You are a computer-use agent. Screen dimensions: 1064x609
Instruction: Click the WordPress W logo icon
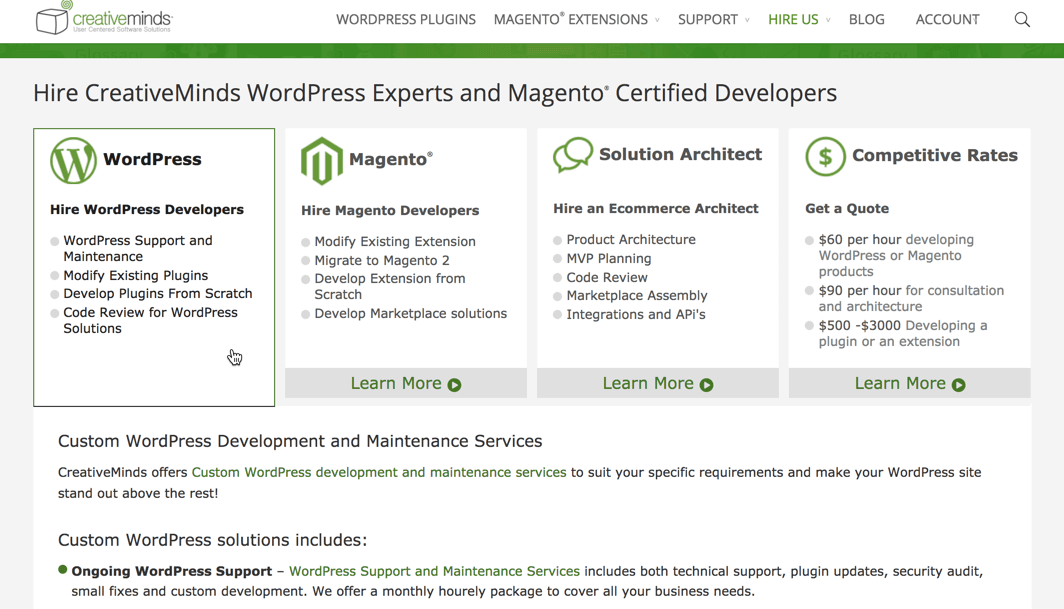(73, 160)
